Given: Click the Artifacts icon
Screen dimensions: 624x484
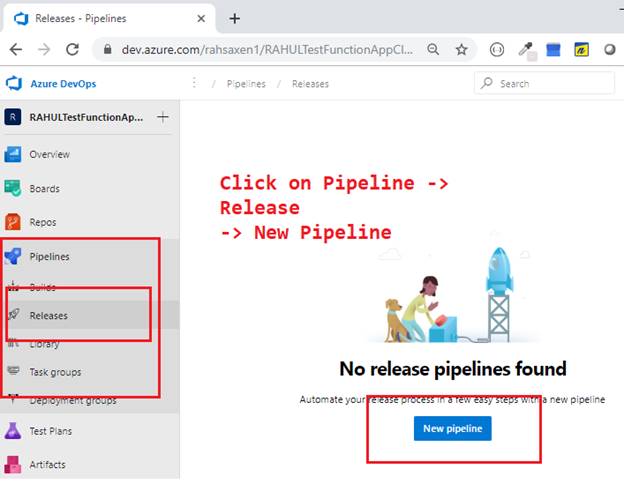Looking at the screenshot, I should 12,464.
